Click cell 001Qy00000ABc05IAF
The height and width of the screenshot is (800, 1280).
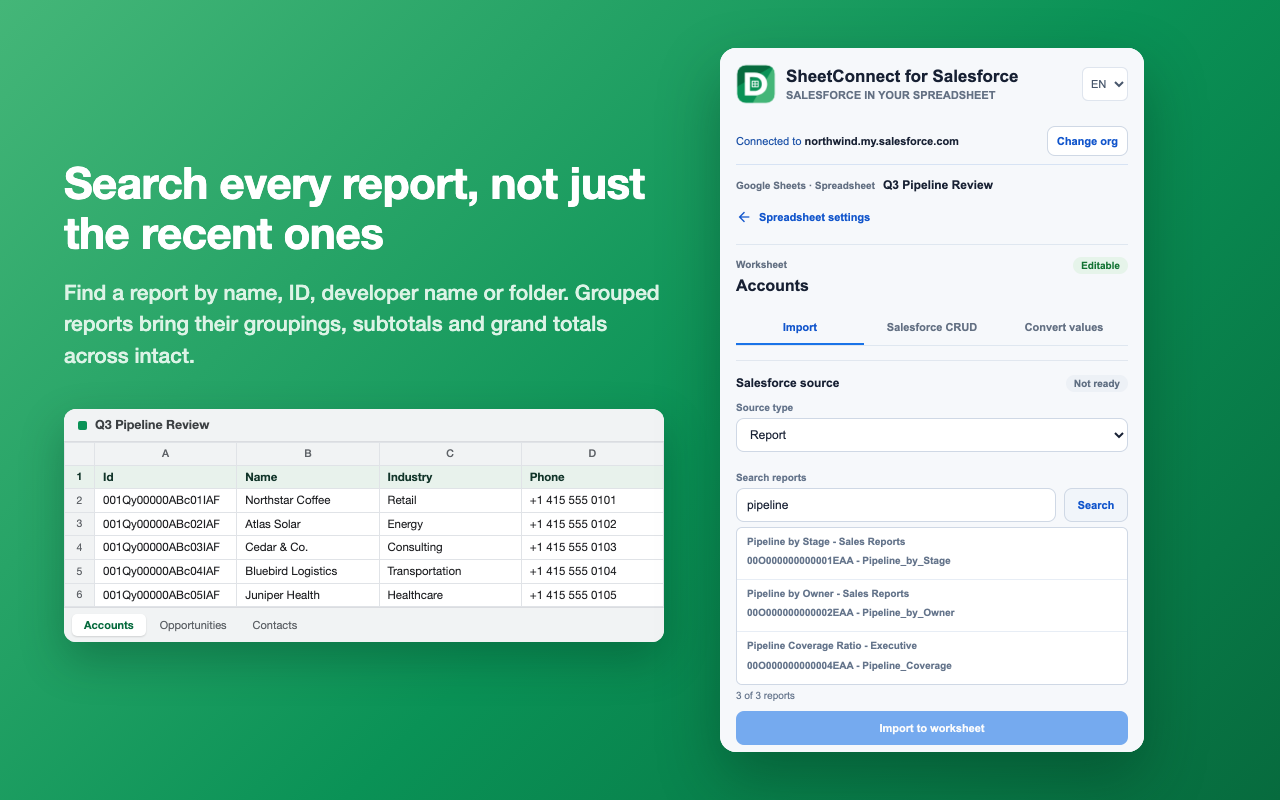[166, 595]
